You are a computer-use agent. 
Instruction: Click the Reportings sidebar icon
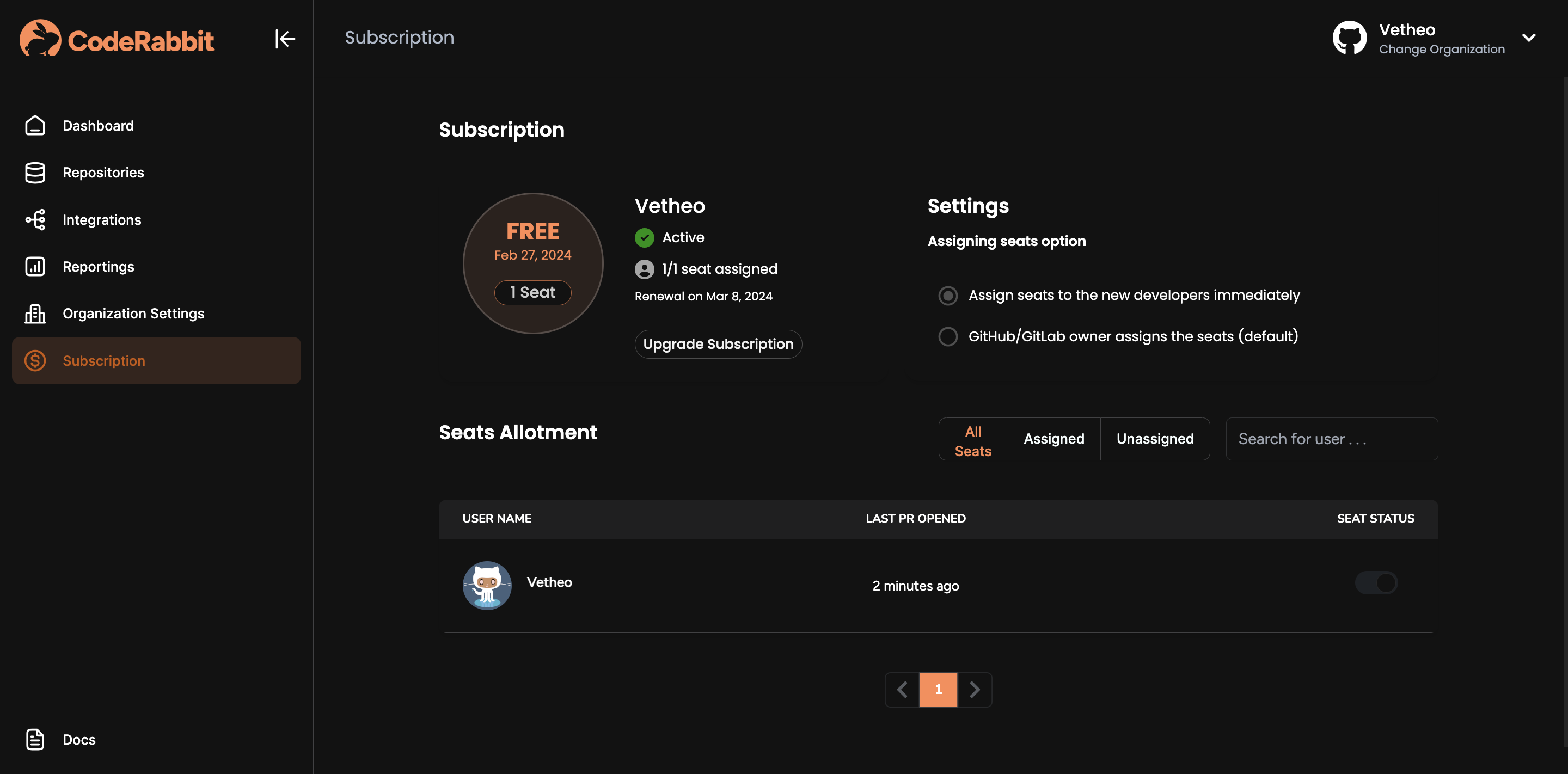point(36,266)
